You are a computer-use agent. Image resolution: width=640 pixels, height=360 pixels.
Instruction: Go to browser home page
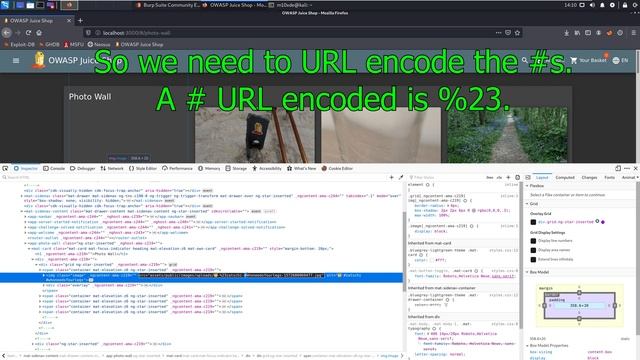[x=39, y=33]
